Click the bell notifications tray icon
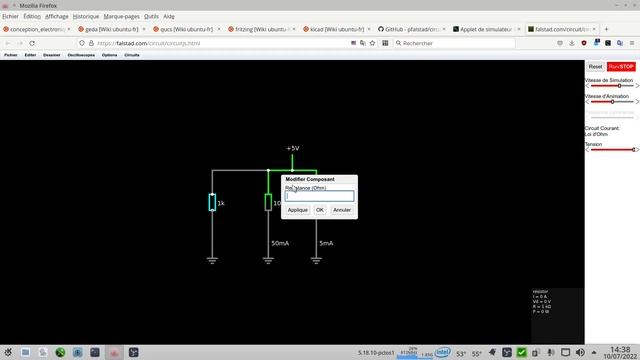The image size is (640, 360). point(492,352)
